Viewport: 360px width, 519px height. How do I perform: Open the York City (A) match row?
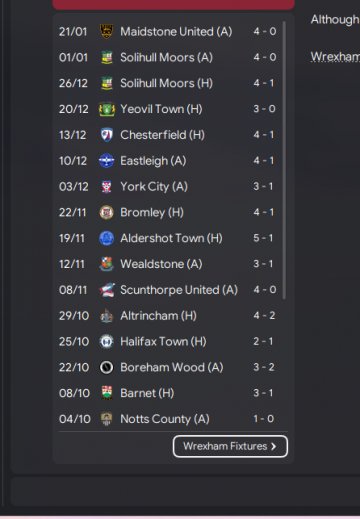[168, 187]
